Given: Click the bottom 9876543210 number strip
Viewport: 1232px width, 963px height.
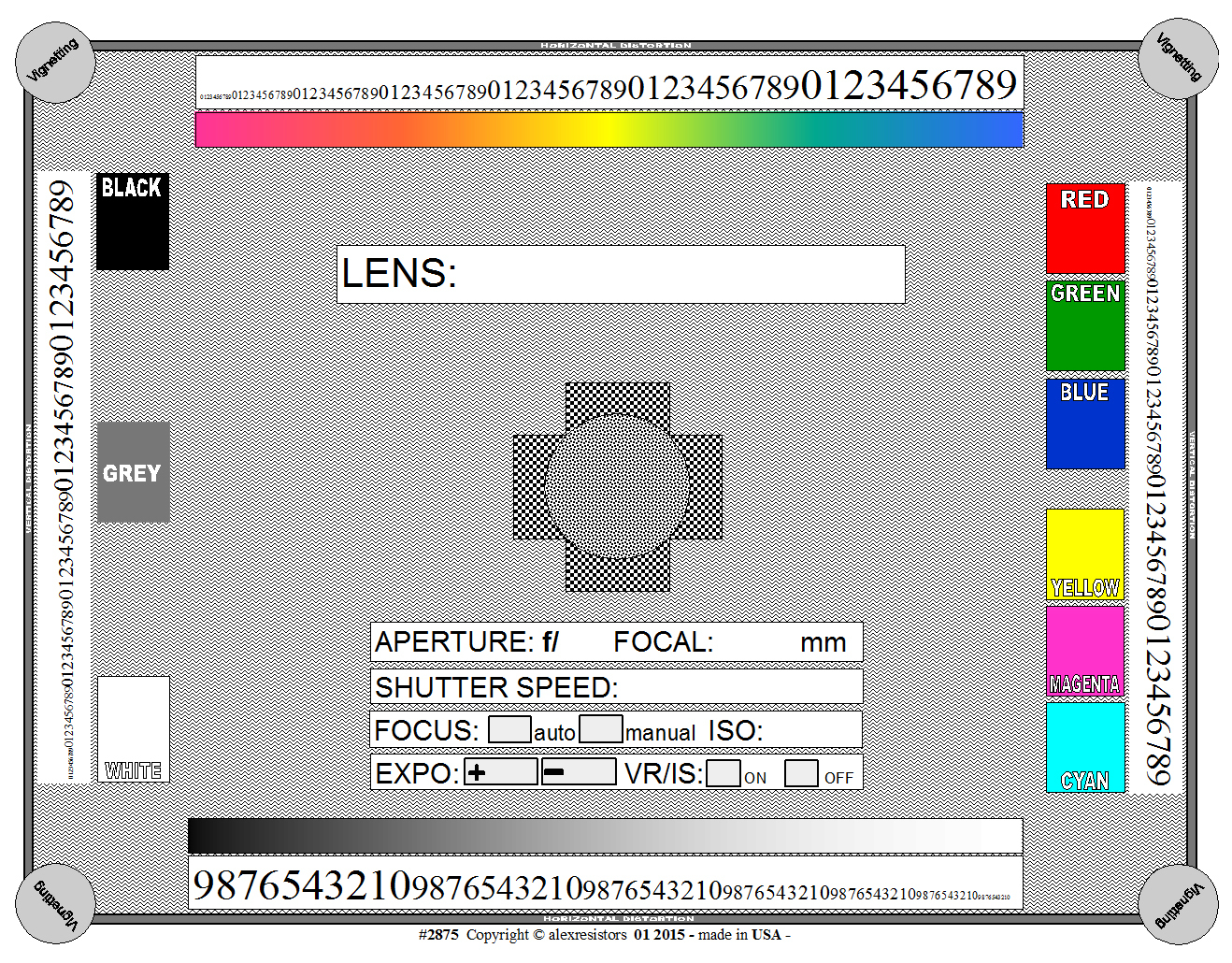Looking at the screenshot, I should point(605,883).
